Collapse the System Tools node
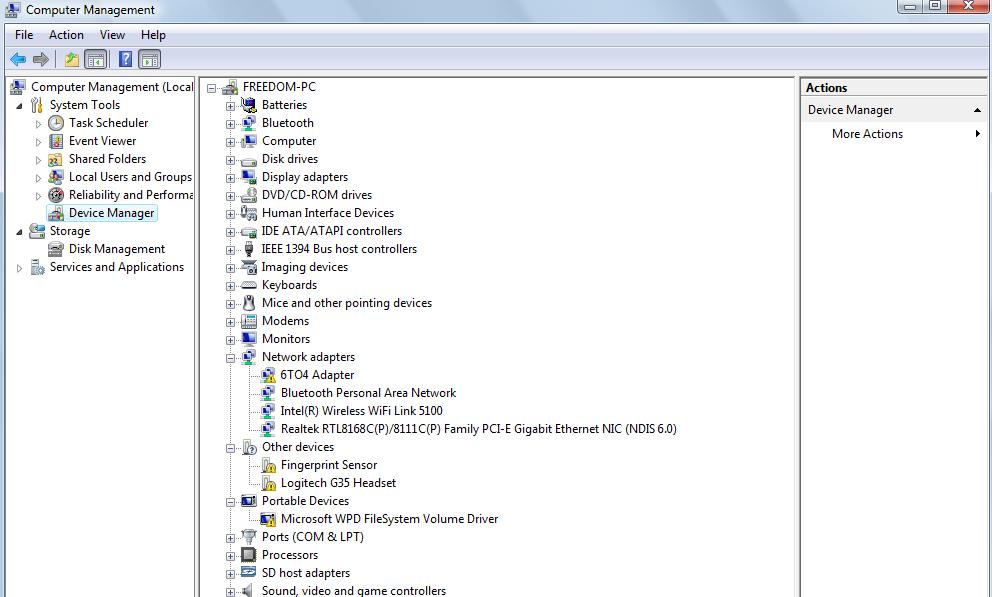 pos(20,106)
